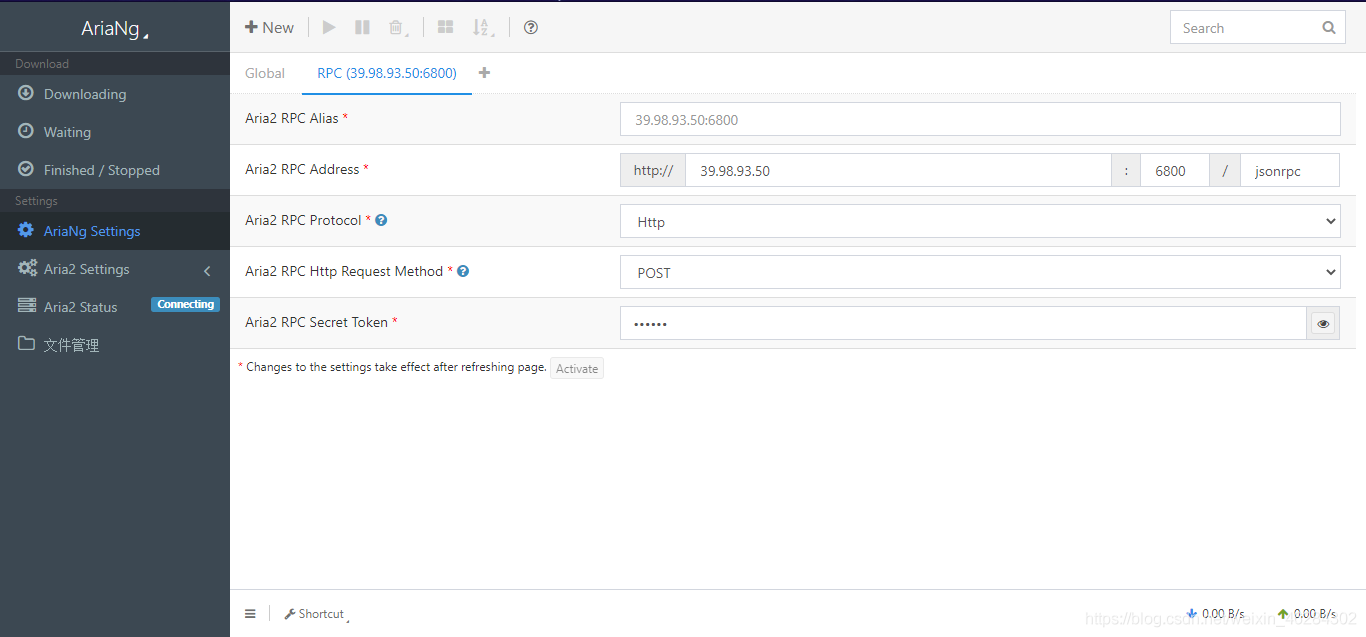Click the trash delete icon in toolbar
Screen dimensions: 1366x637
point(397,28)
